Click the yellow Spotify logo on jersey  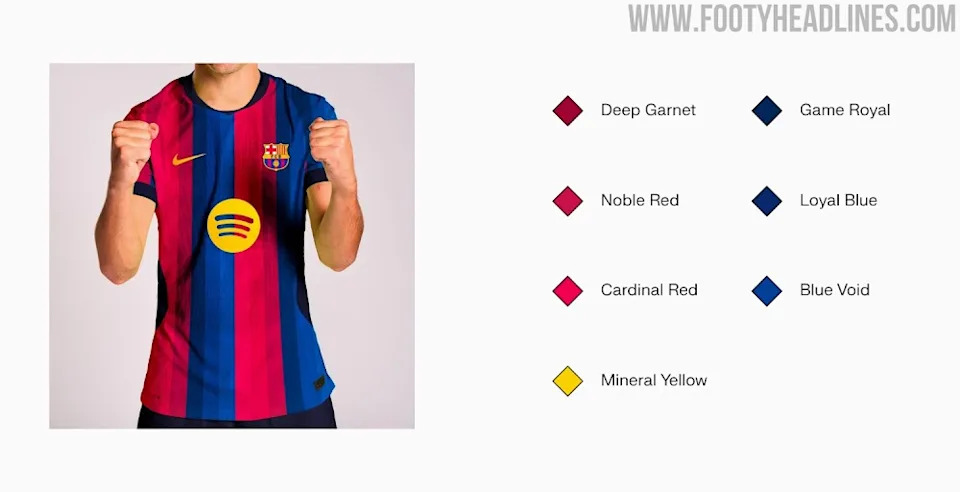tap(233, 225)
